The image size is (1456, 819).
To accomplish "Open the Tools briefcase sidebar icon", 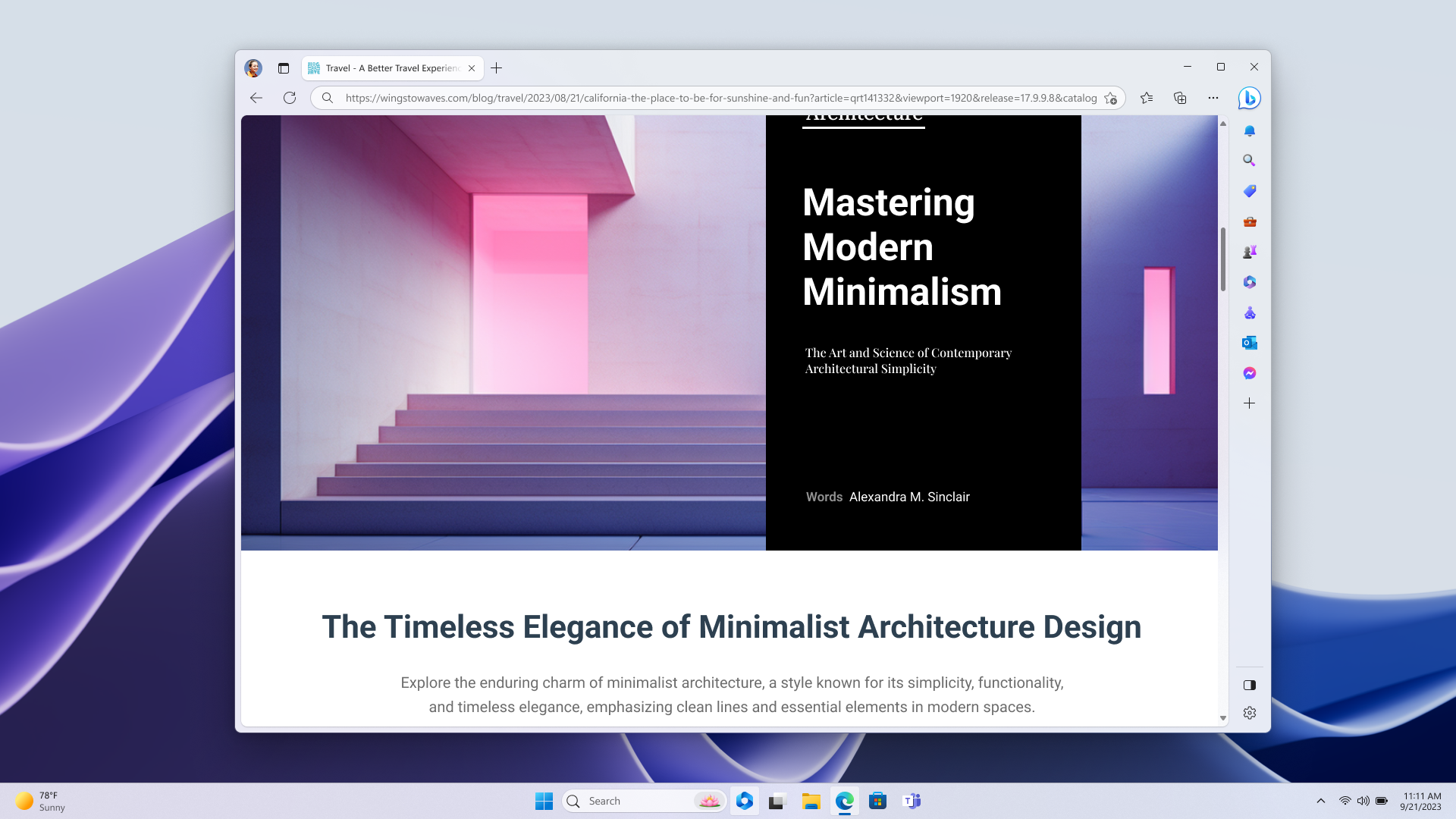I will (1249, 221).
